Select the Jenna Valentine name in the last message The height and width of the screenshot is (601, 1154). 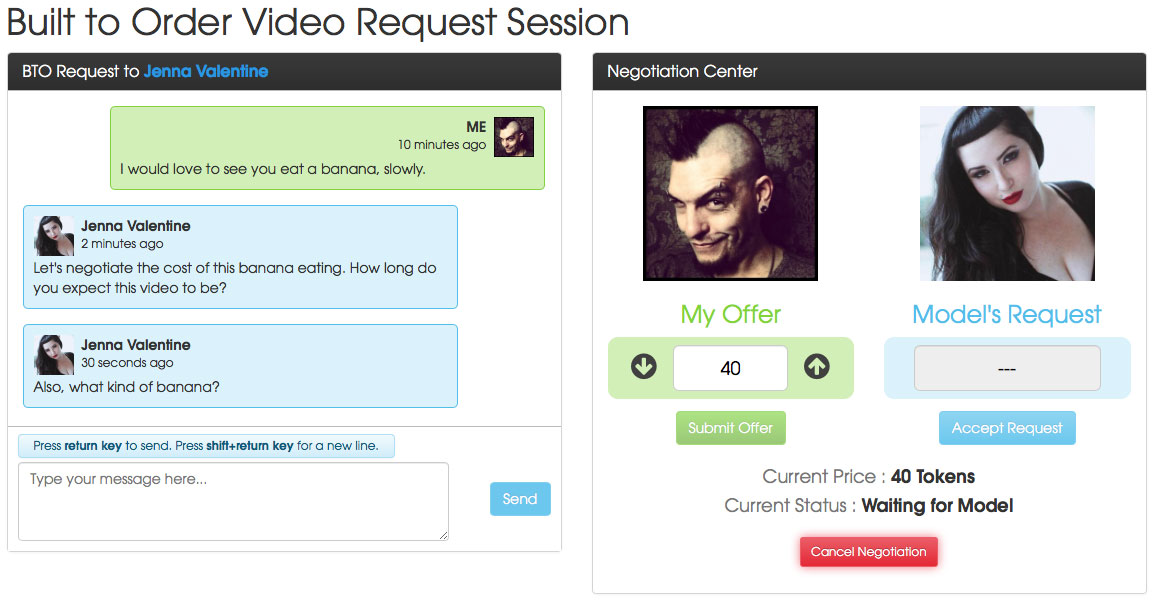(x=135, y=345)
